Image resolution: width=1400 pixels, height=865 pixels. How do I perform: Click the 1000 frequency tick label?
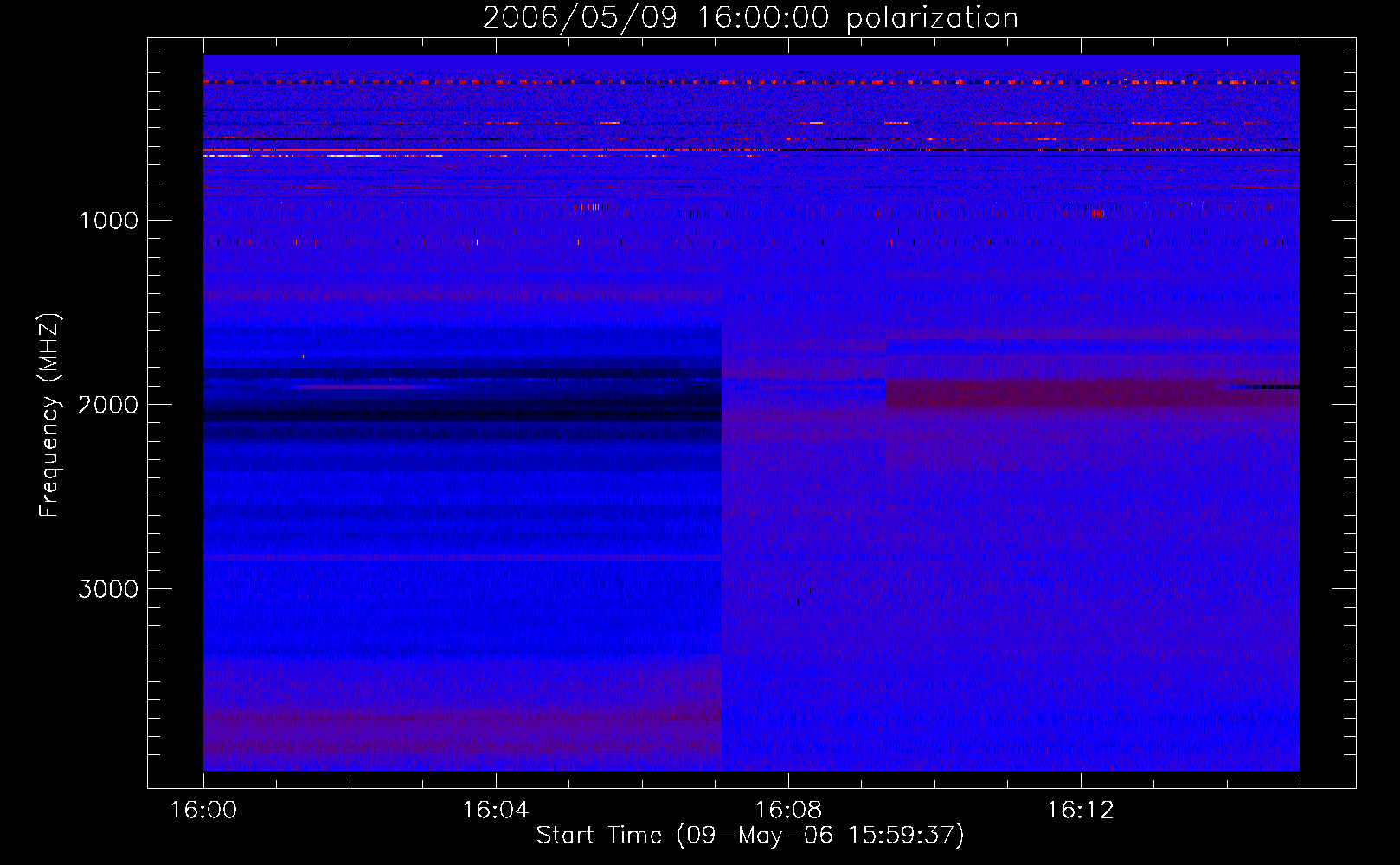108,221
